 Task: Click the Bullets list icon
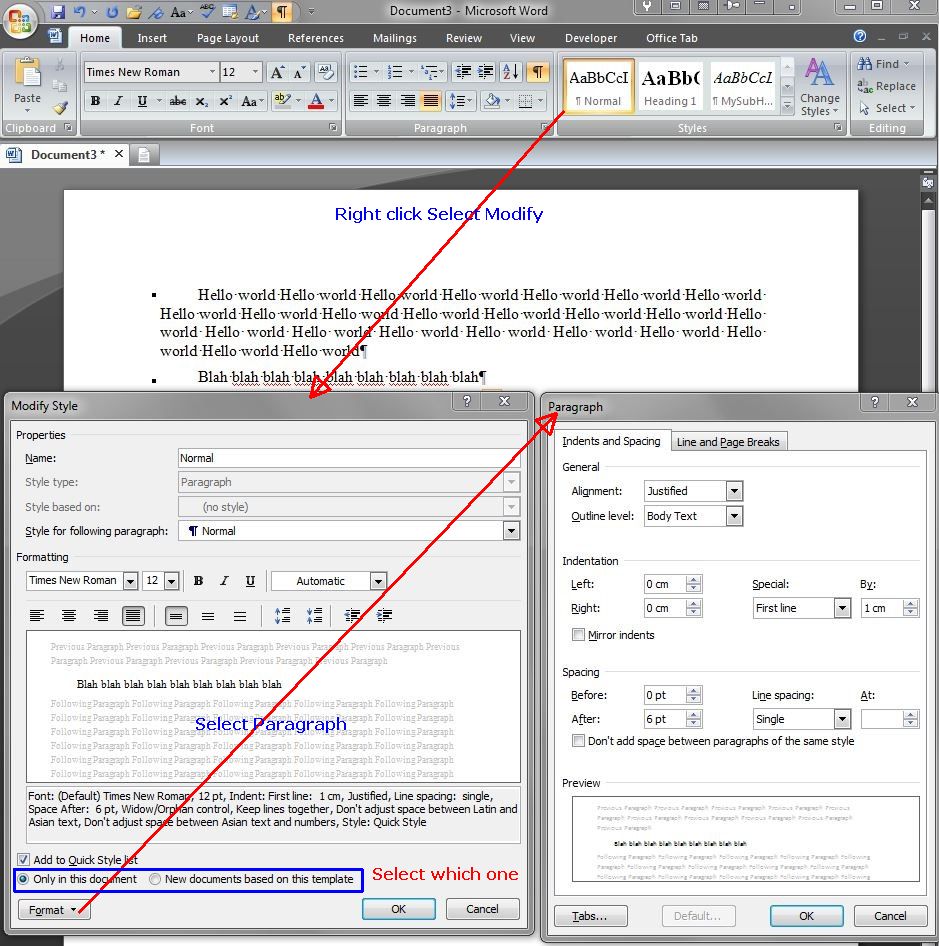click(360, 72)
